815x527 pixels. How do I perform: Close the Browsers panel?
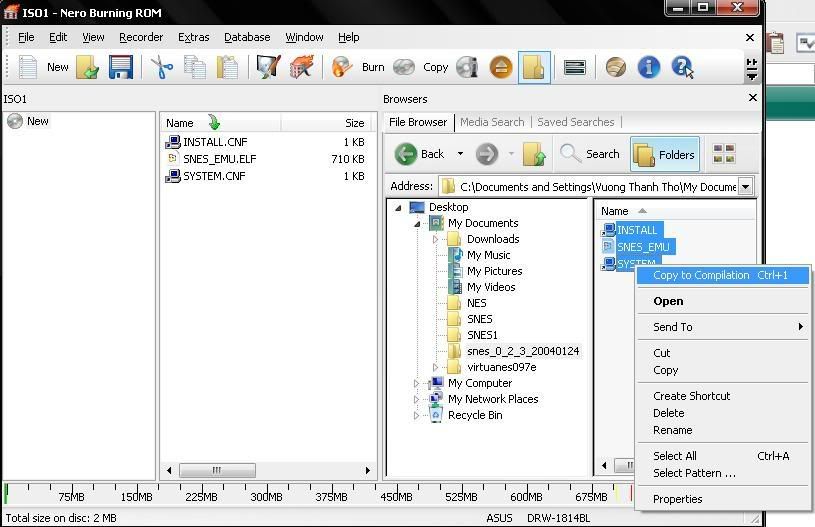[753, 98]
